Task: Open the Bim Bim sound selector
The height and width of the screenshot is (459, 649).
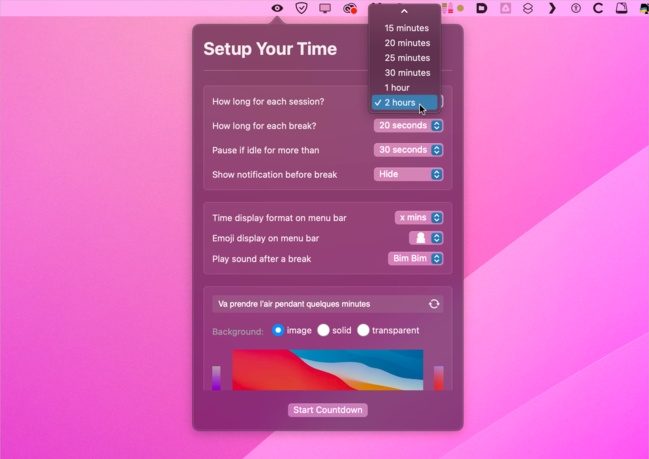Action: click(415, 259)
